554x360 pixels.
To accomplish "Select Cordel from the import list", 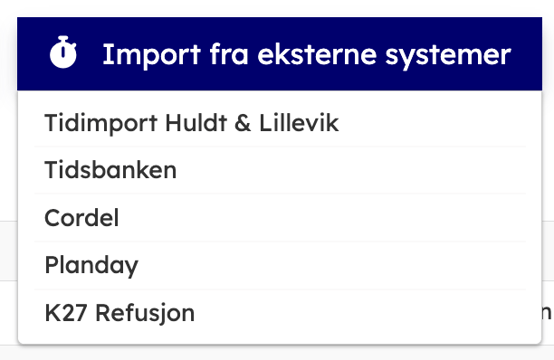I will coord(280,218).
